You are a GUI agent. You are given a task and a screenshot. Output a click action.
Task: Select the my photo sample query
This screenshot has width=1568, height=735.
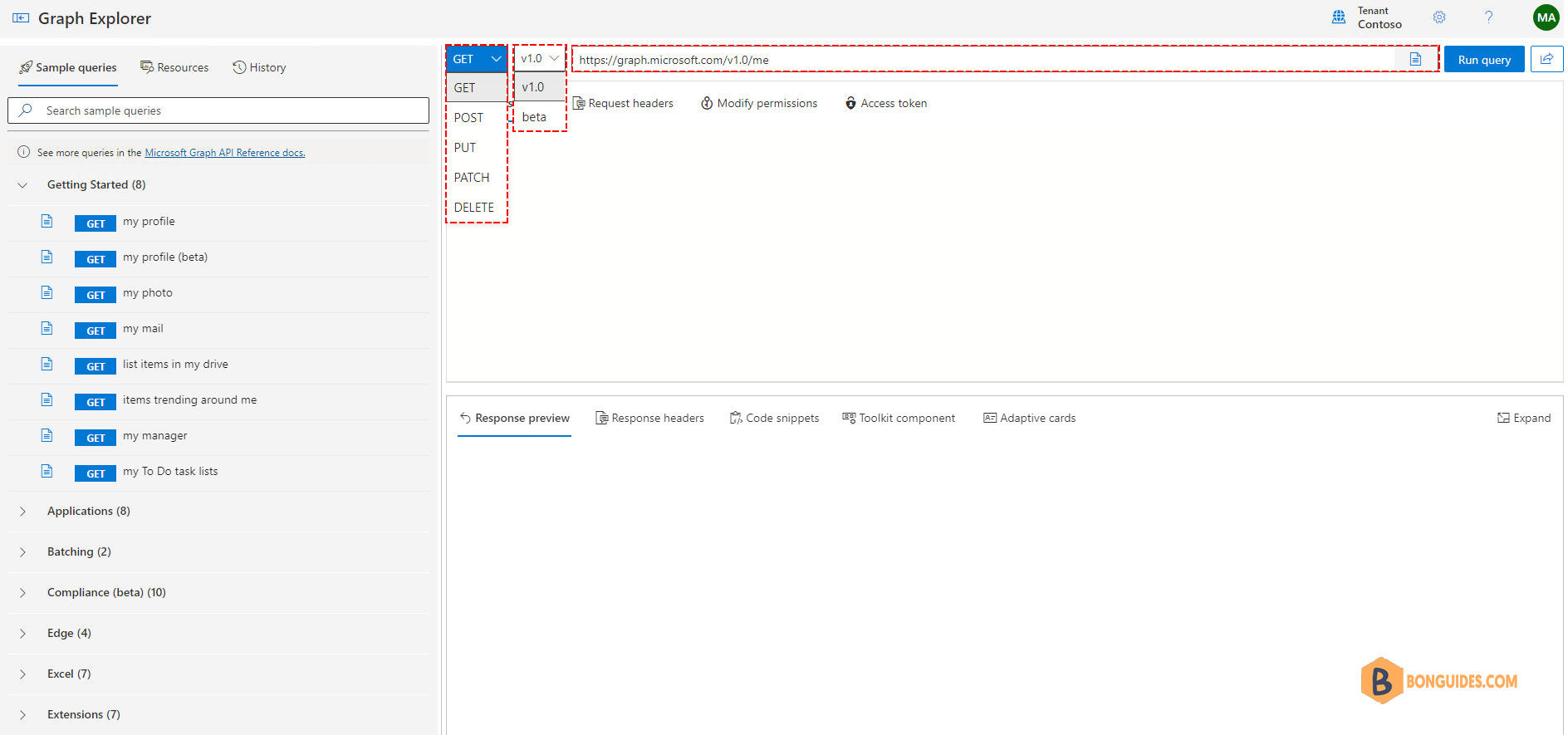[218, 294]
